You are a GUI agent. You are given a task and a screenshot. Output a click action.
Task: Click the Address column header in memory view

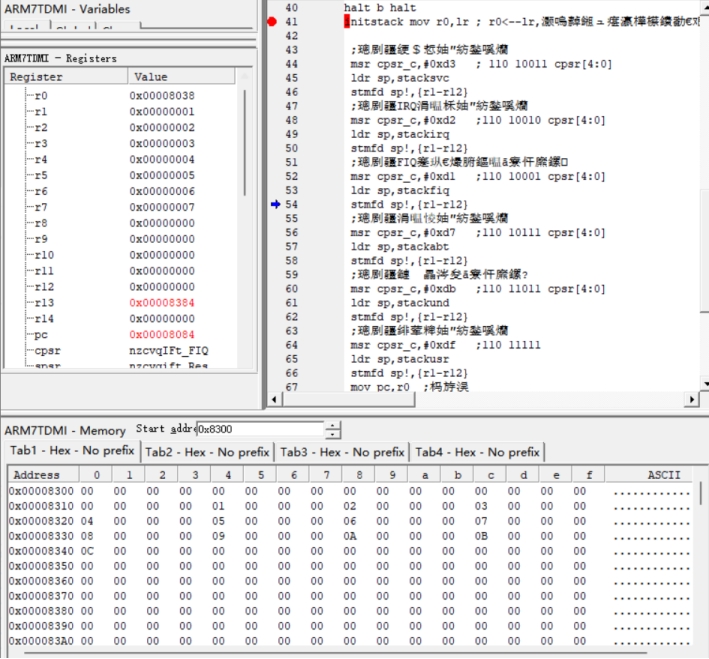pyautogui.click(x=43, y=474)
